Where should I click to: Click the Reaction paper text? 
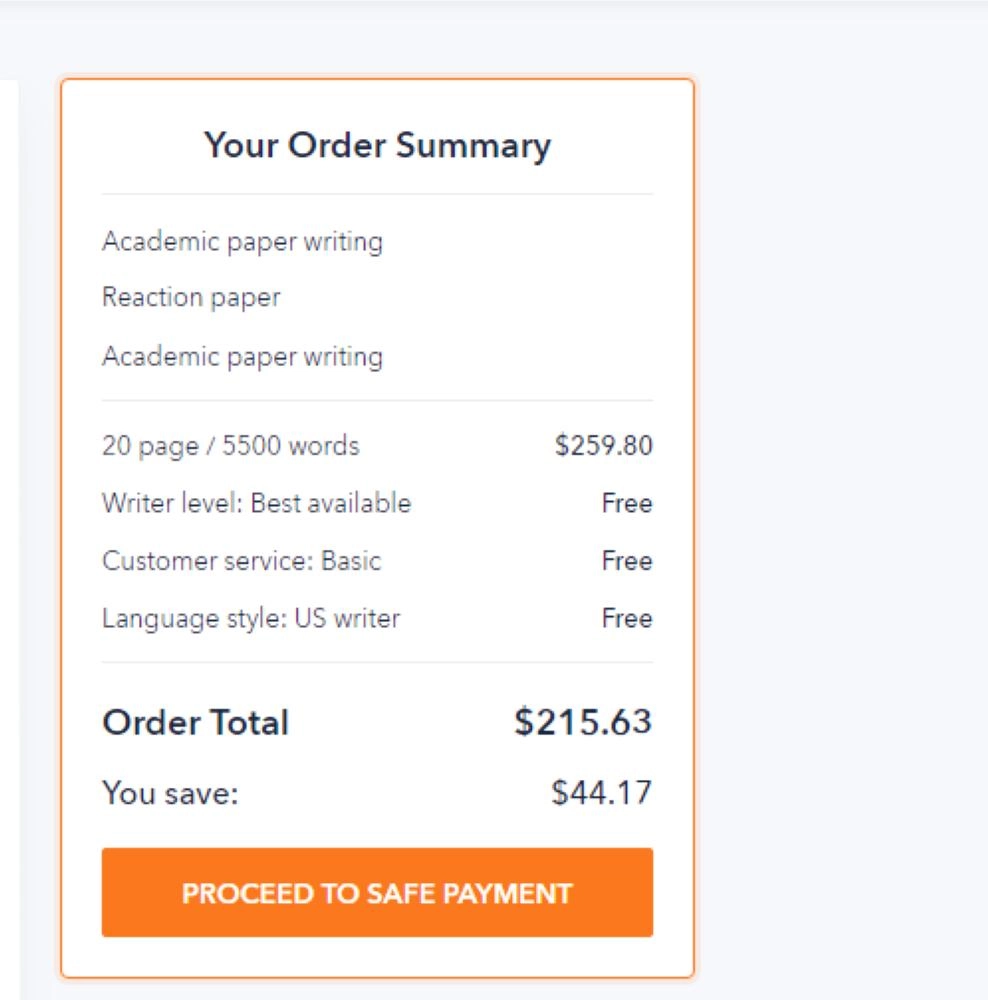point(191,298)
